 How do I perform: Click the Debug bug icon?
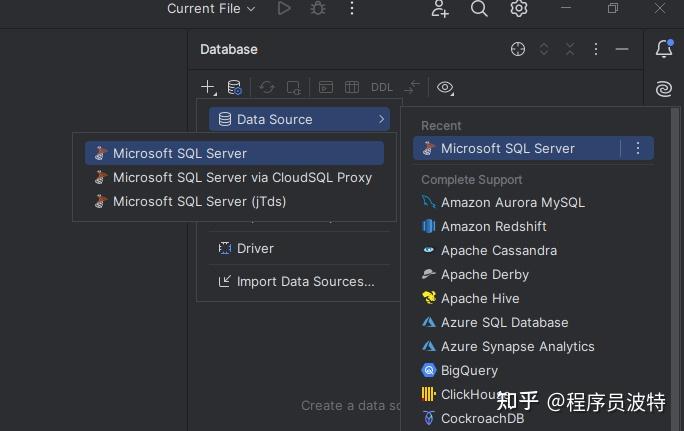pos(318,9)
